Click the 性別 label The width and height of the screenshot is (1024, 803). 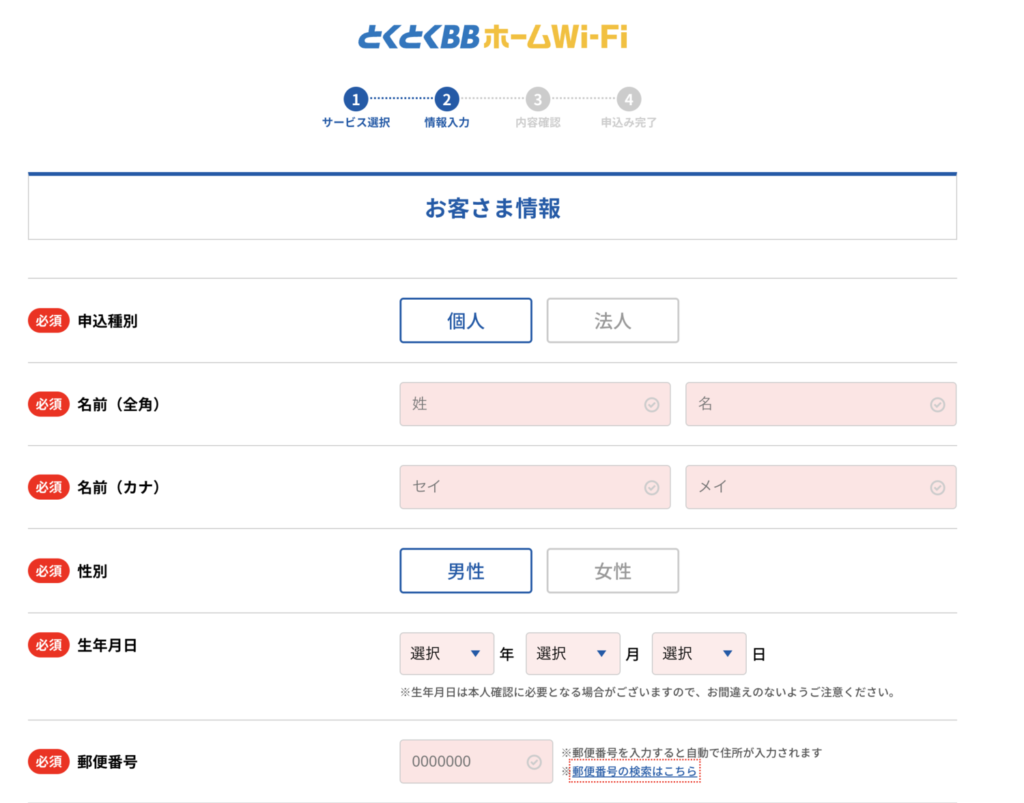[92, 571]
